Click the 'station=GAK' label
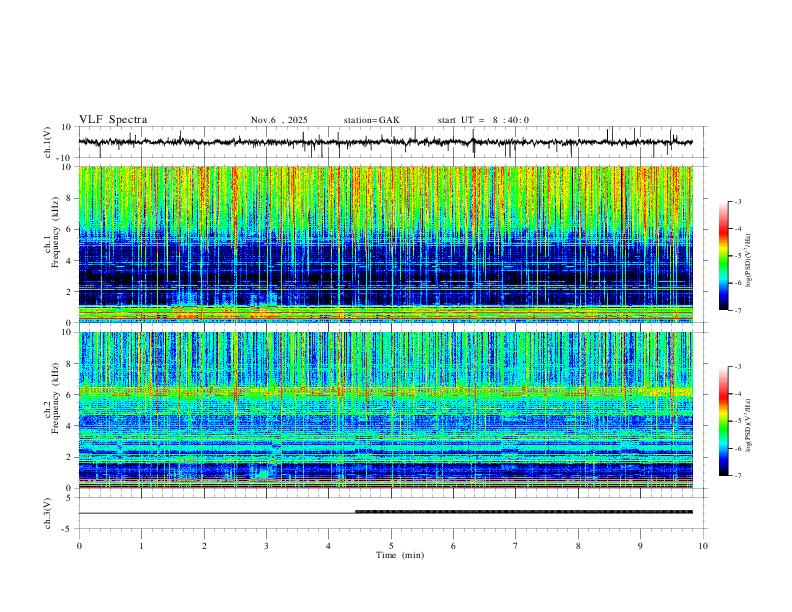The width and height of the screenshot is (792, 612). (x=371, y=120)
